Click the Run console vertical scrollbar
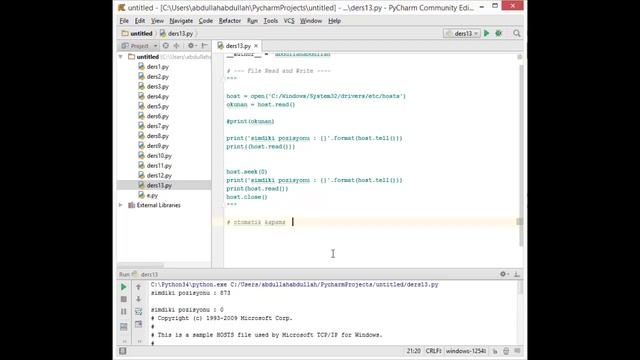 520,287
